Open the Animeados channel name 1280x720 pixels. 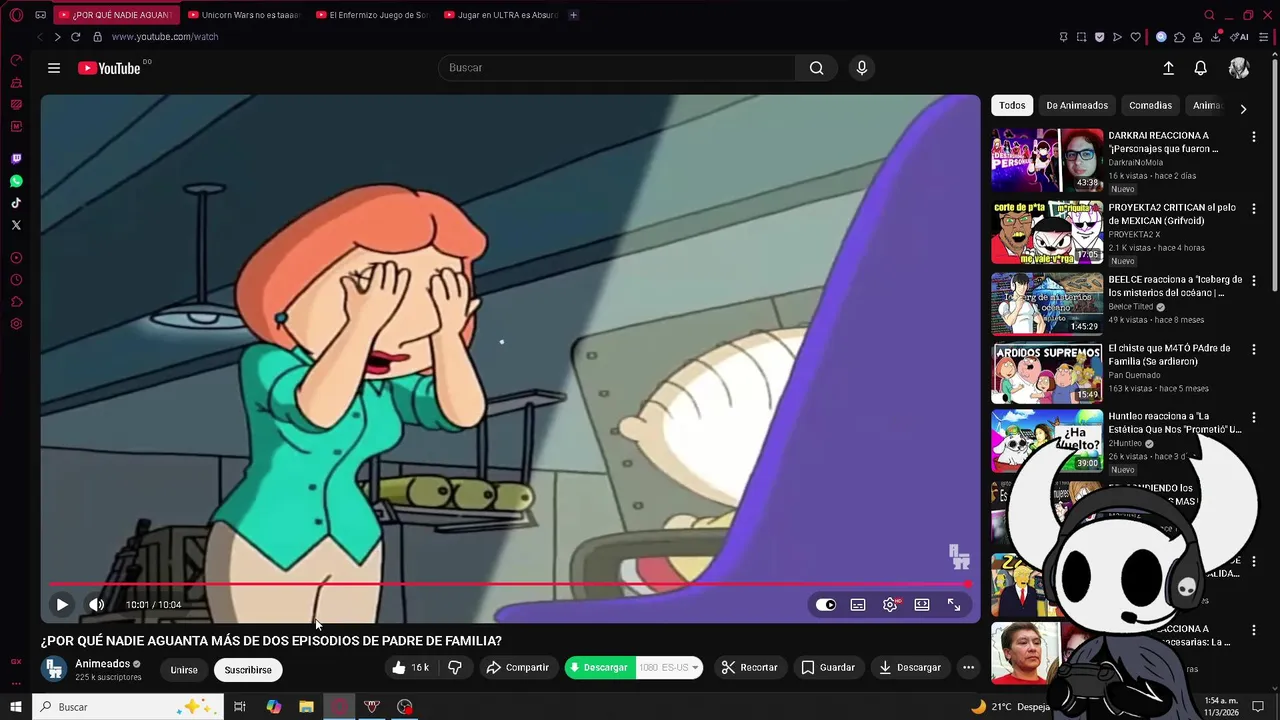(x=103, y=664)
